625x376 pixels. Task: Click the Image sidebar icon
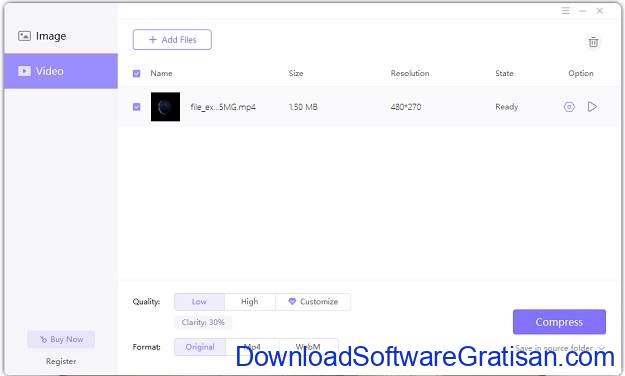click(x=24, y=36)
